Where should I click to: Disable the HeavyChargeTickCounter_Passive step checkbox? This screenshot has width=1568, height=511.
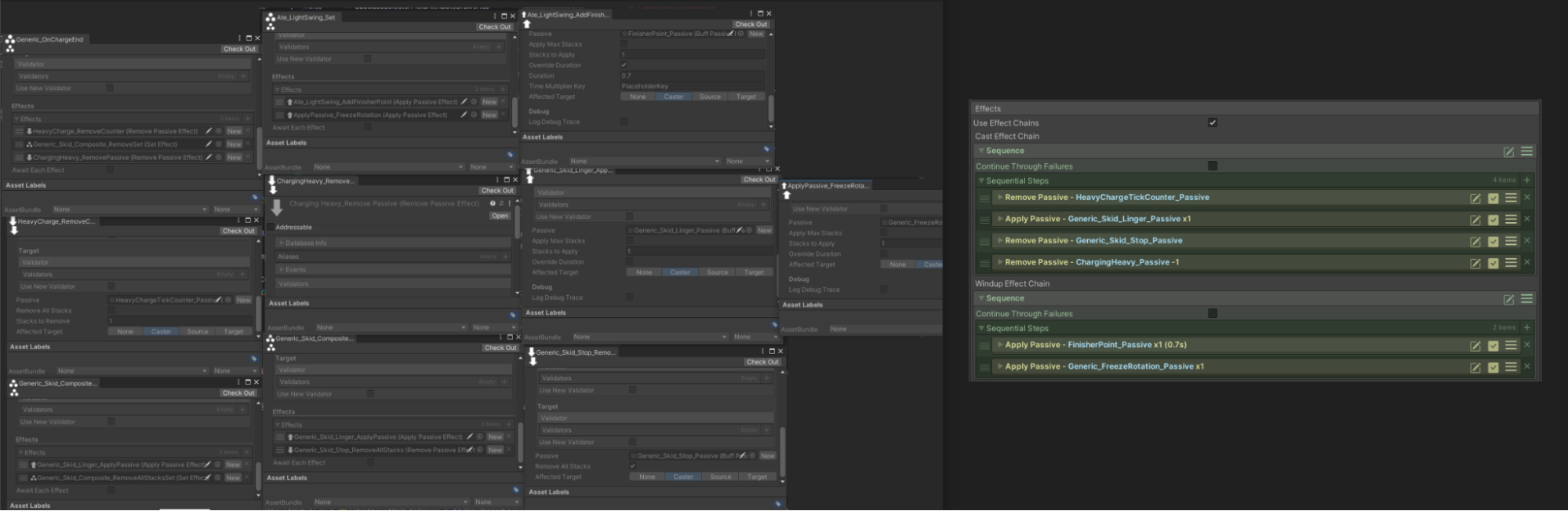(x=1493, y=199)
